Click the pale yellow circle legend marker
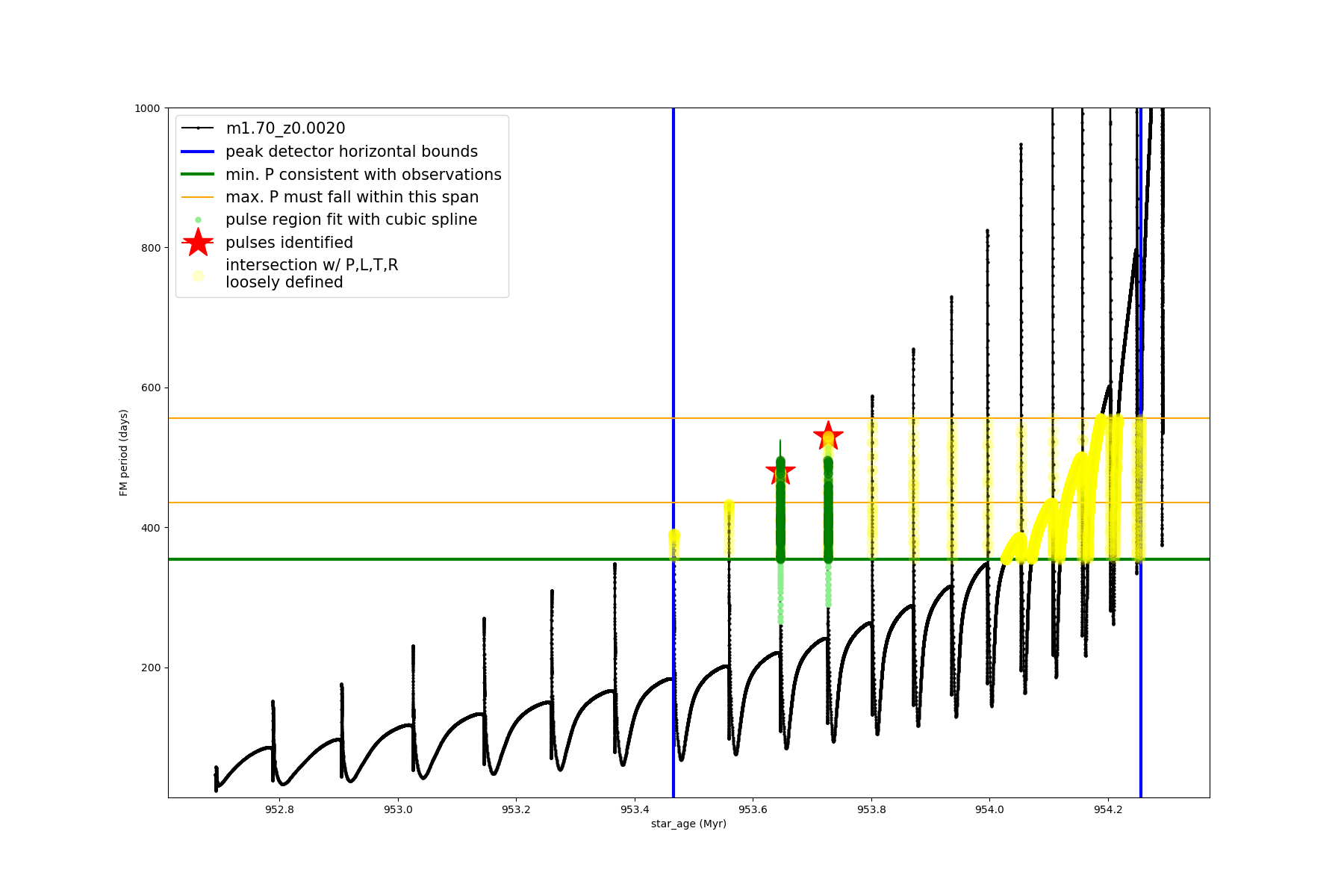This screenshot has height=896, width=1344. [198, 276]
